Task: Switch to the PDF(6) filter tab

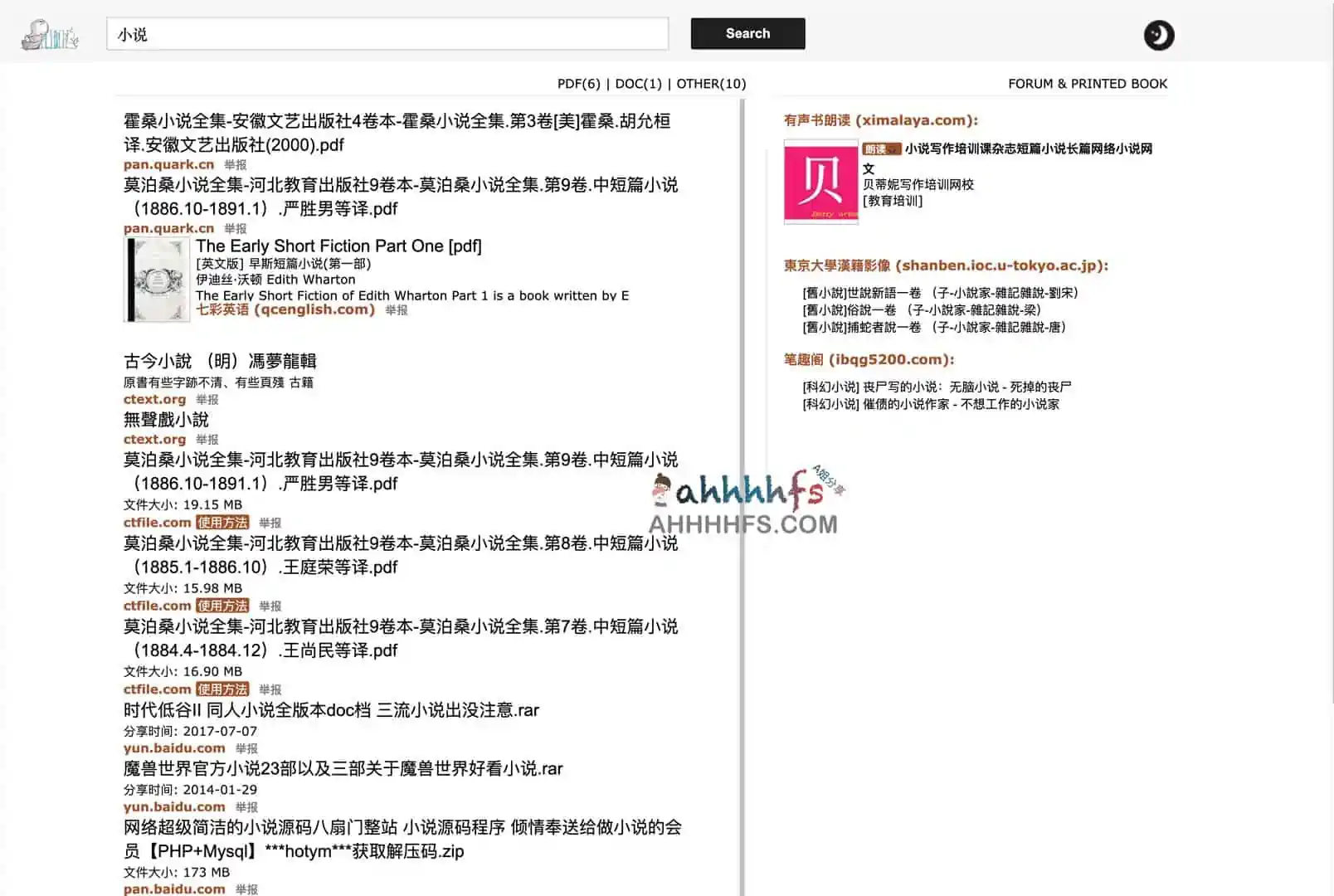Action: (579, 83)
